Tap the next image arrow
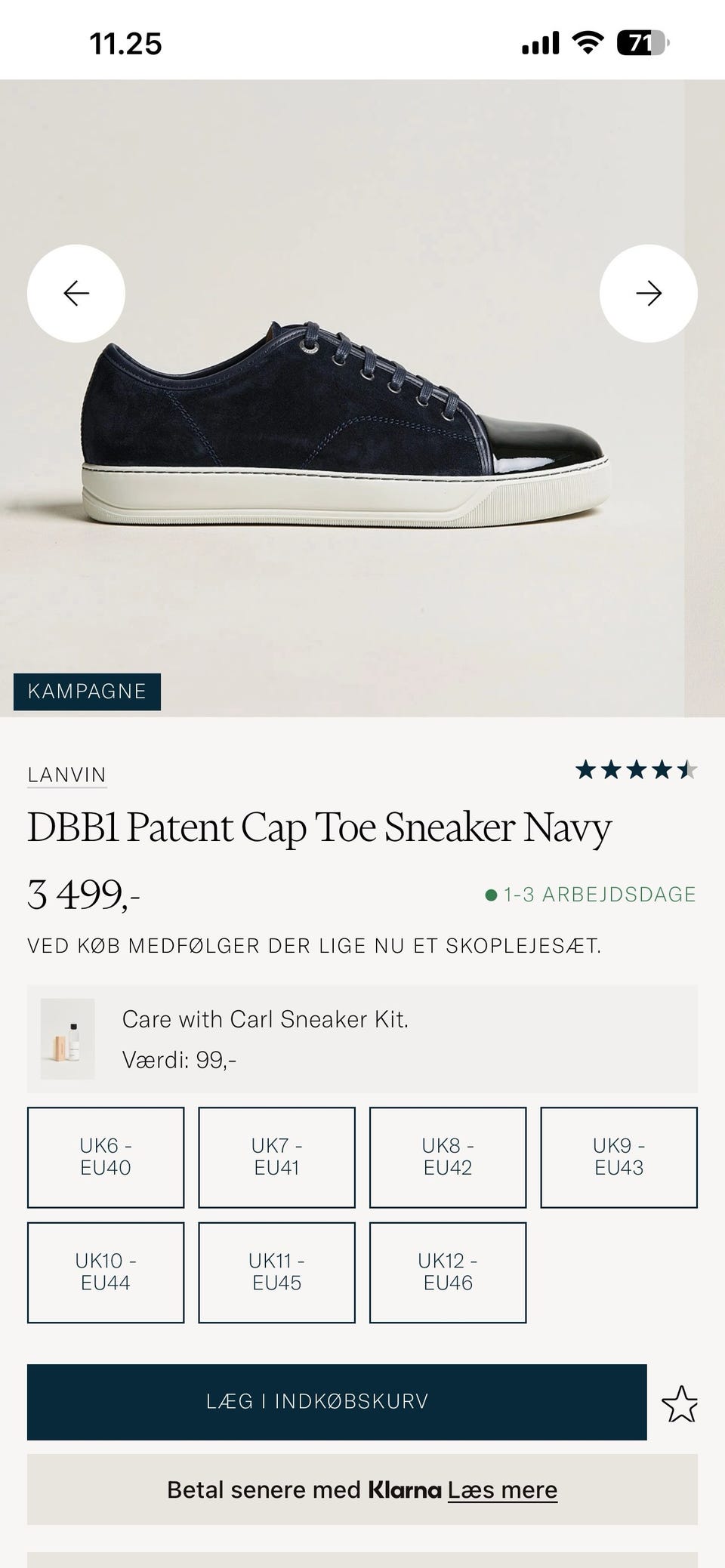The width and height of the screenshot is (725, 1568). coord(648,293)
